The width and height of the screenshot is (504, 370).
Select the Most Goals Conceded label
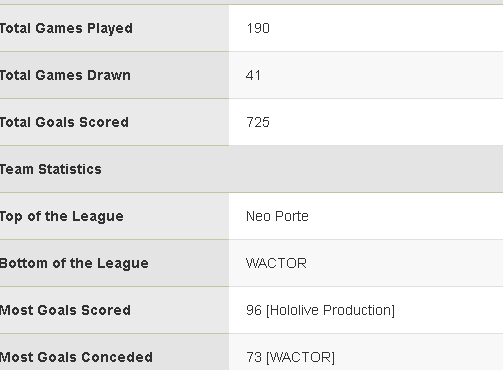coord(76,357)
